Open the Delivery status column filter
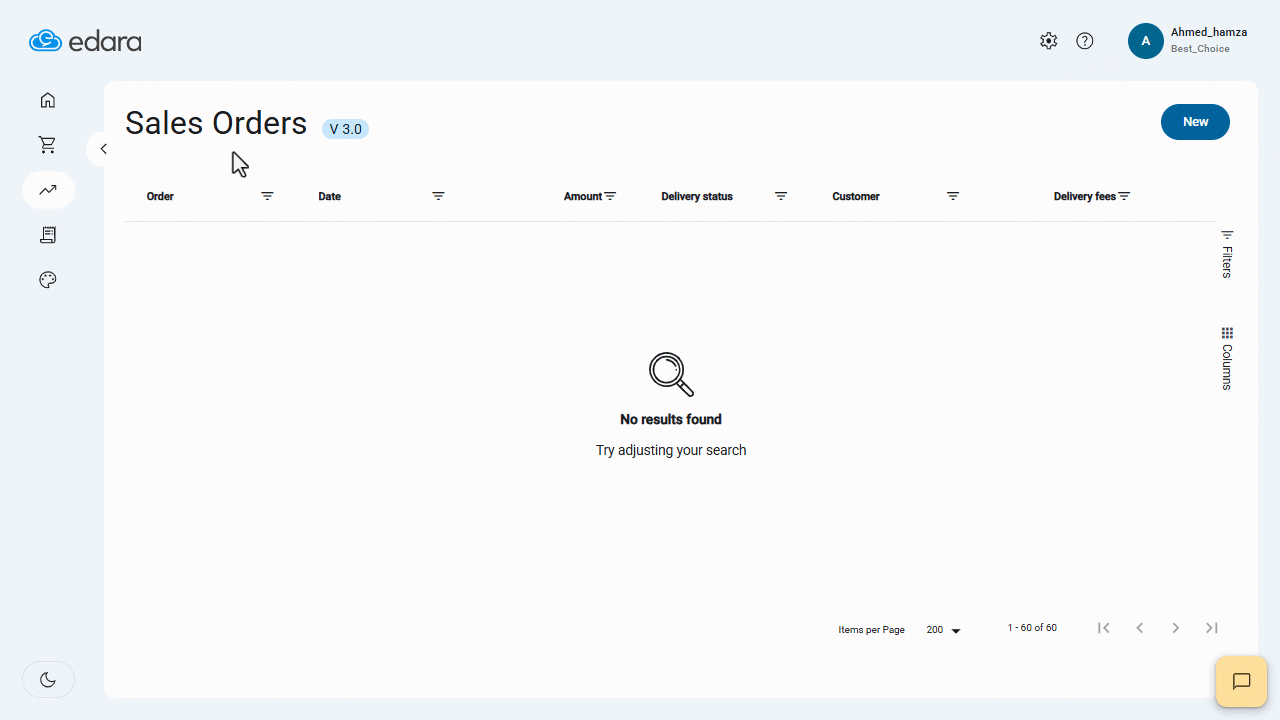The width and height of the screenshot is (1280, 720). pyautogui.click(x=781, y=196)
